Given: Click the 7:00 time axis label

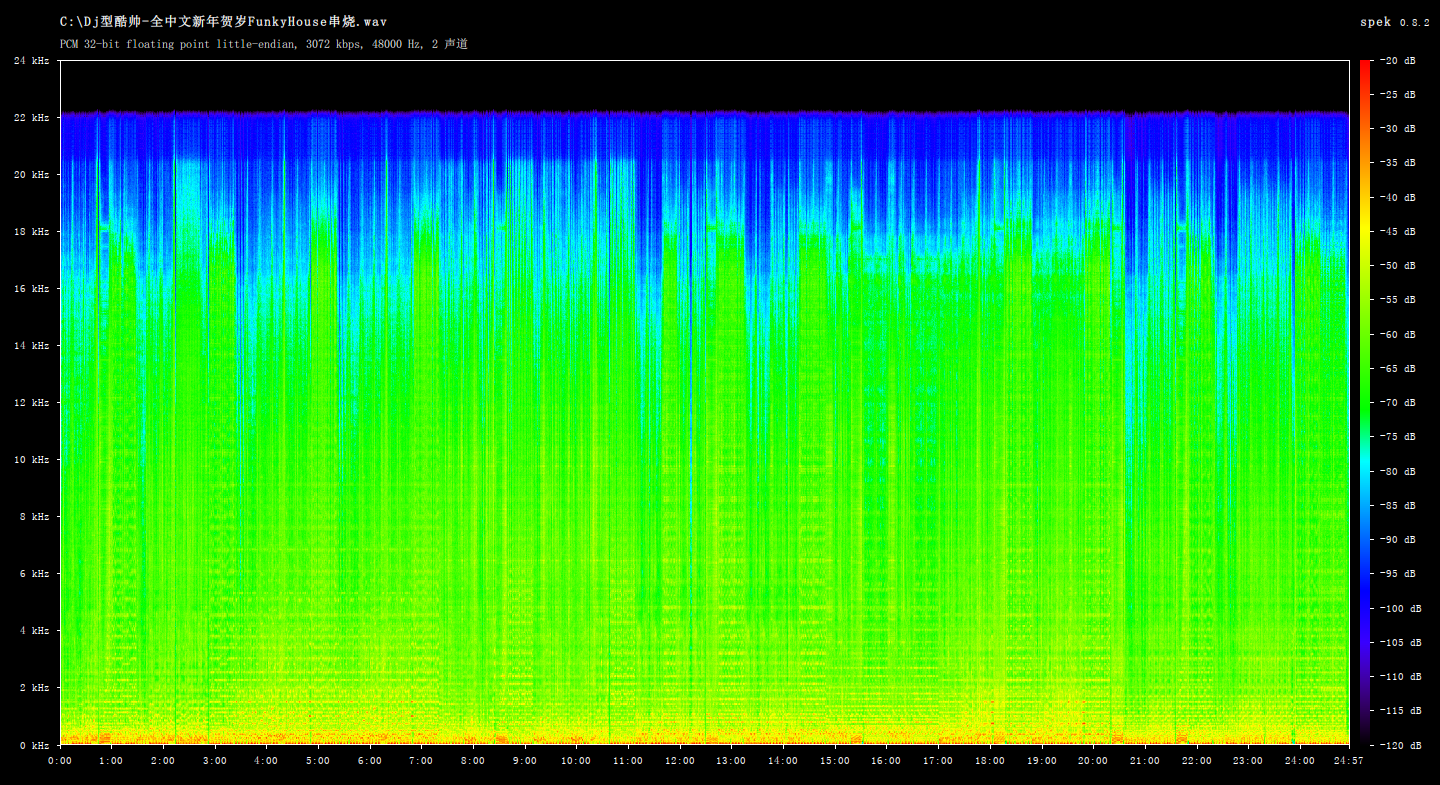Looking at the screenshot, I should (422, 761).
